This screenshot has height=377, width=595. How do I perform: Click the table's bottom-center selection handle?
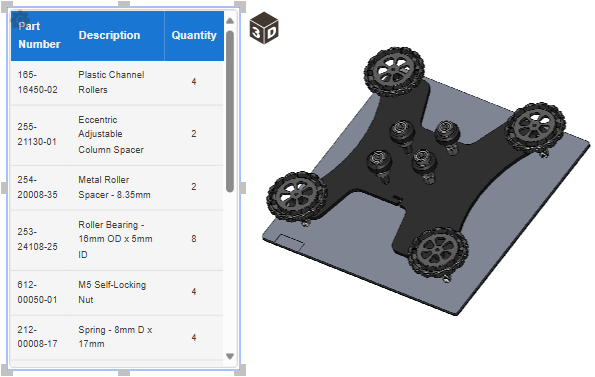124,373
